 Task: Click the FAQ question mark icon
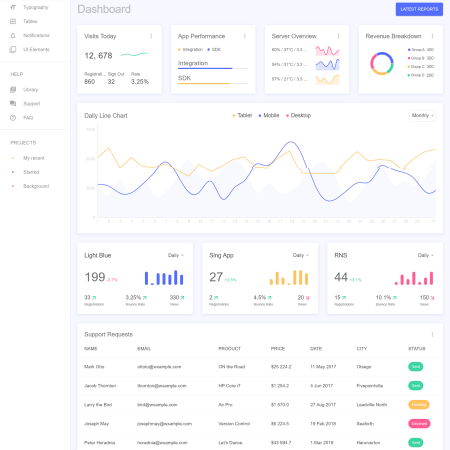pyautogui.click(x=13, y=118)
